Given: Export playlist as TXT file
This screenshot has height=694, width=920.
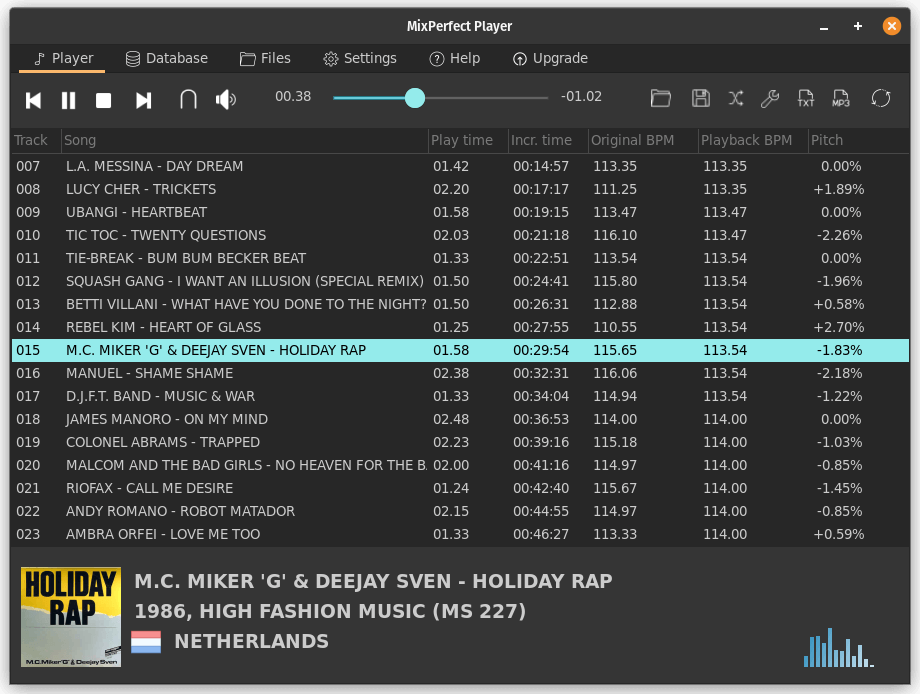Looking at the screenshot, I should point(806,98).
